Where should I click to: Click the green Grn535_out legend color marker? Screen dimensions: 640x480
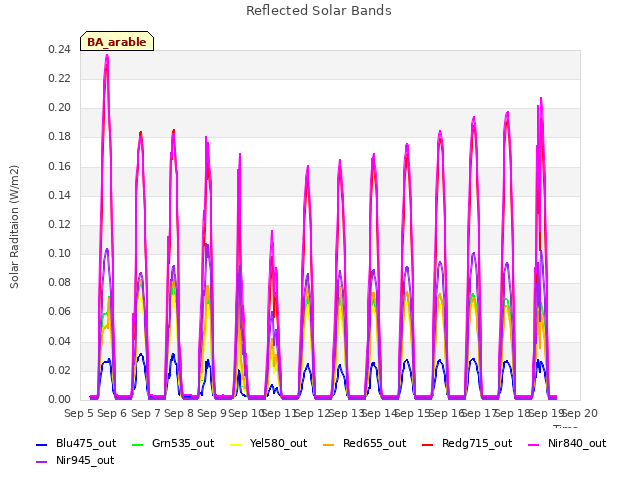point(138,444)
